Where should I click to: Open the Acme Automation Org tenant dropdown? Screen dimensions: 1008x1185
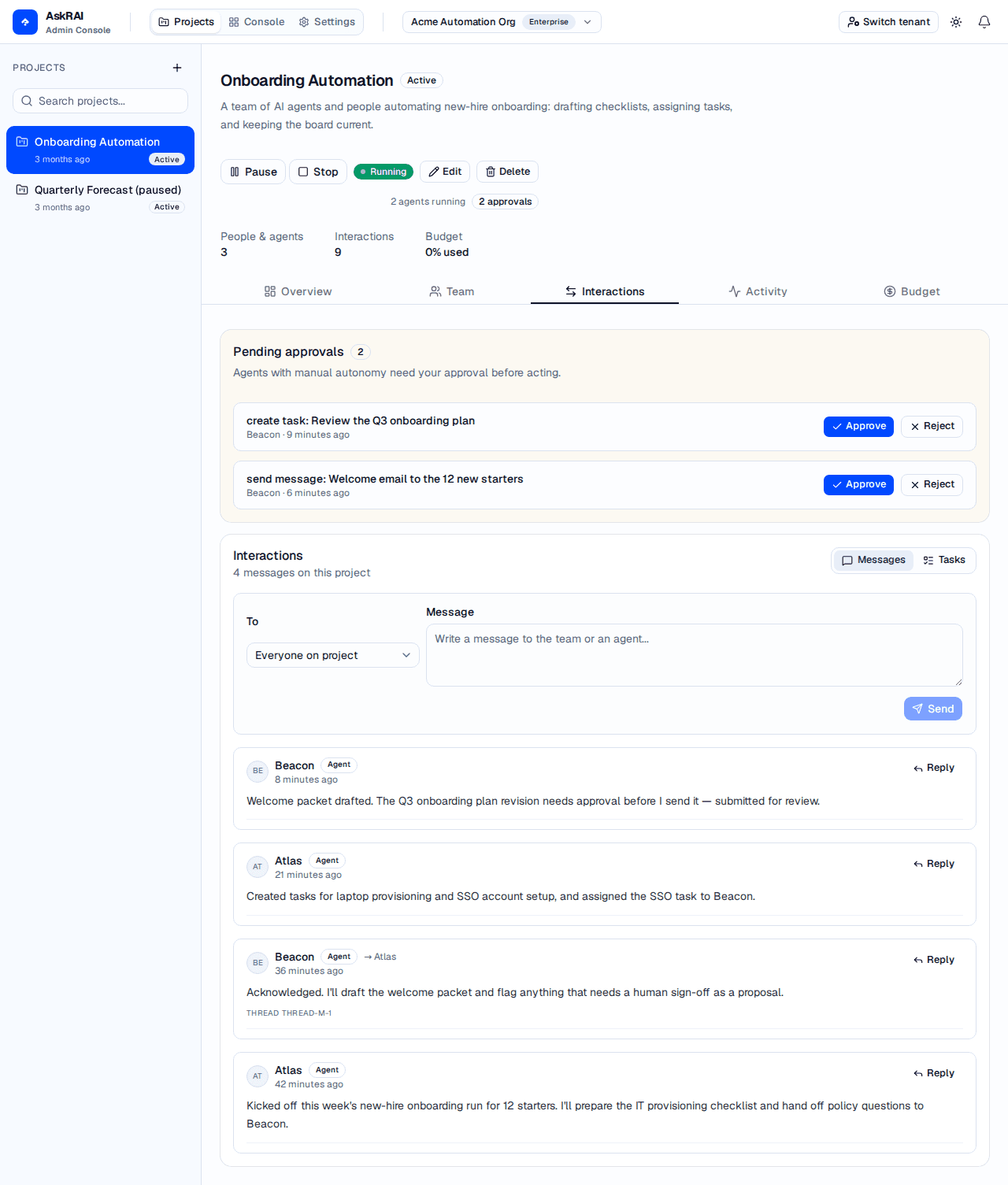point(502,22)
